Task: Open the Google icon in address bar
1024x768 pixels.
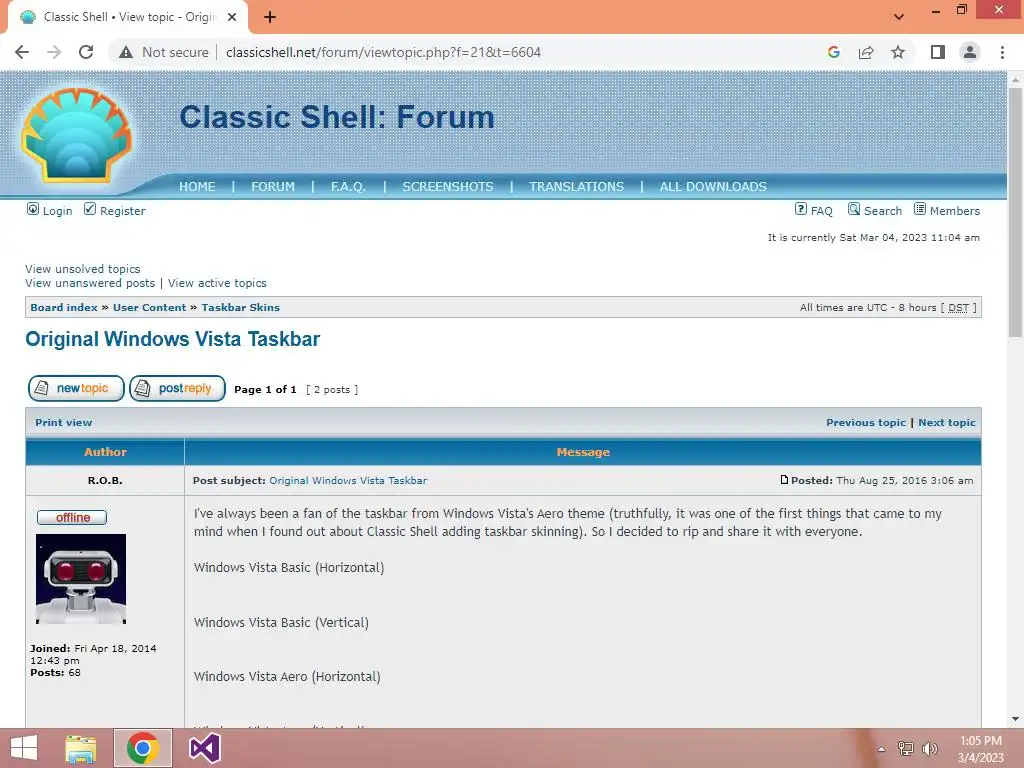Action: (833, 52)
